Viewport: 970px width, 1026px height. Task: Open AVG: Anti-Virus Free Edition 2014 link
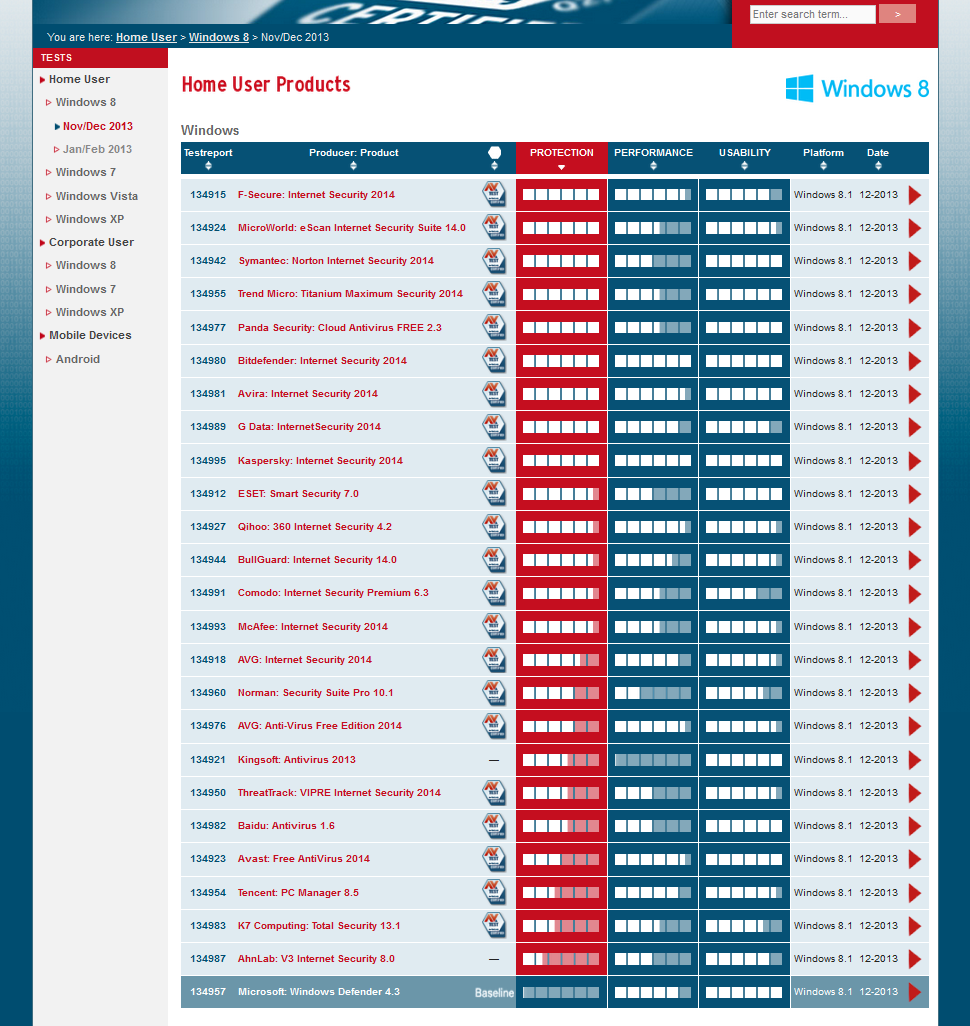tap(319, 726)
